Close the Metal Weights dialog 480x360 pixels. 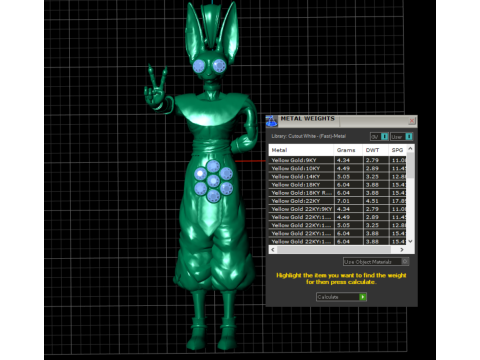pos(412,121)
